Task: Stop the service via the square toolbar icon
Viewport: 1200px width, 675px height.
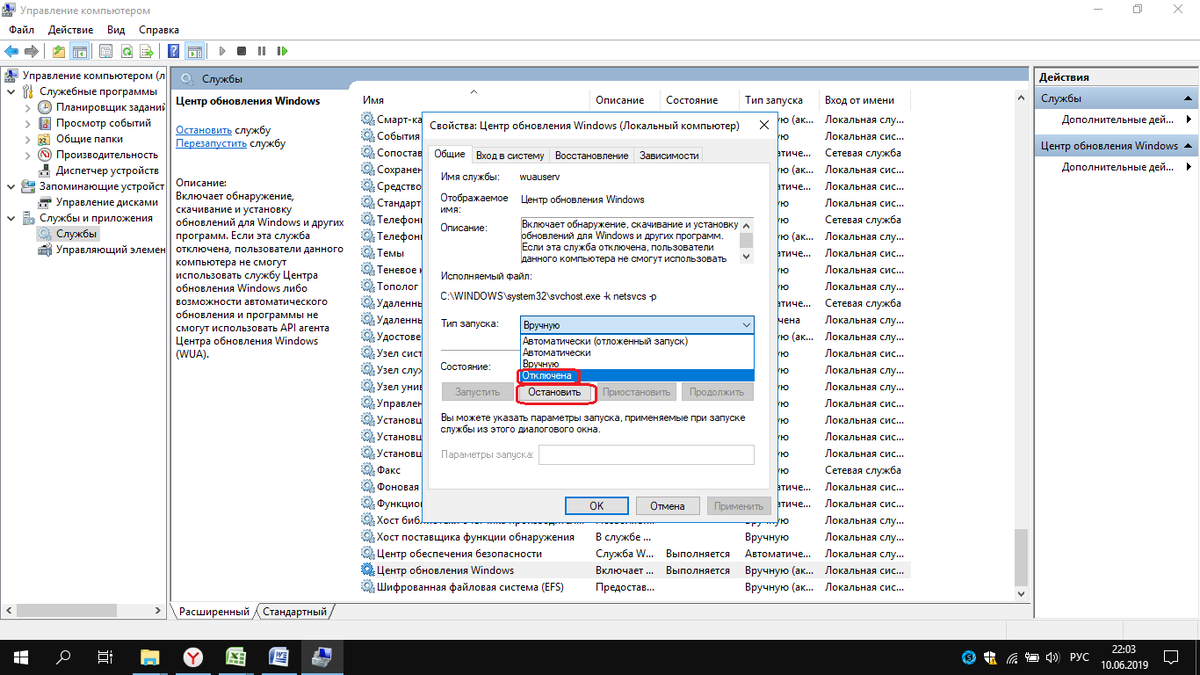Action: pyautogui.click(x=242, y=51)
